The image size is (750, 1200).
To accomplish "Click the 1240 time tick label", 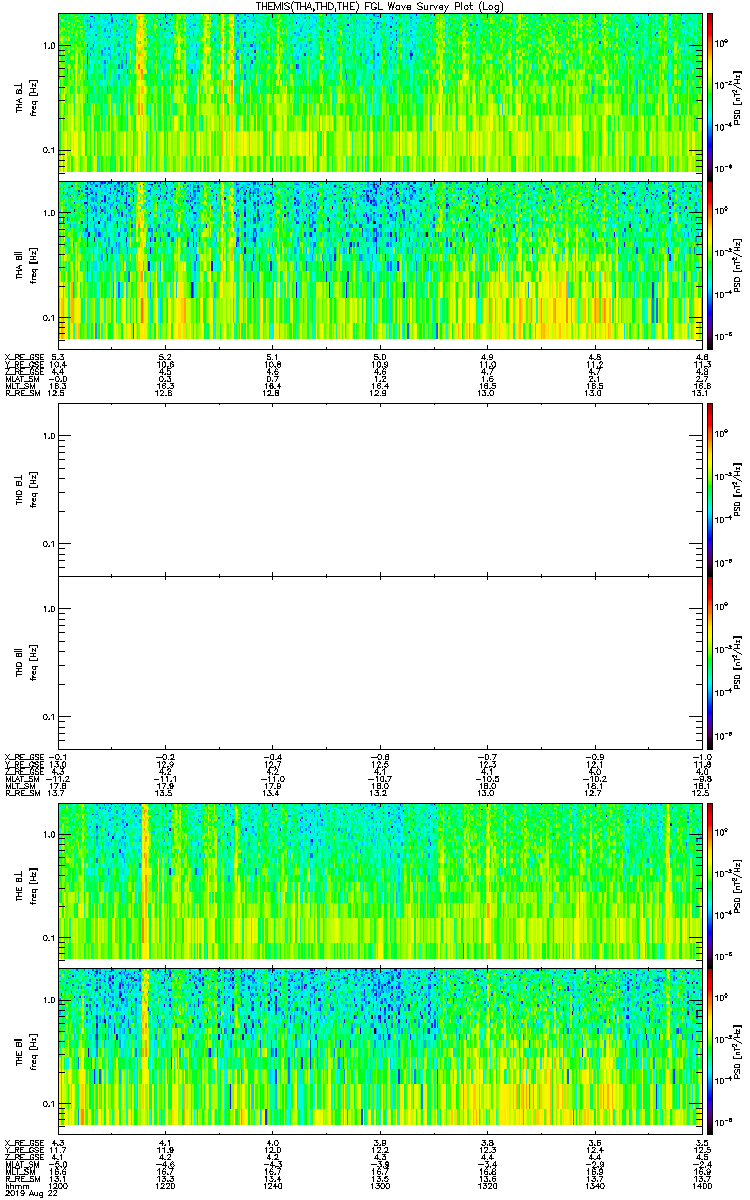I will click(x=272, y=1184).
